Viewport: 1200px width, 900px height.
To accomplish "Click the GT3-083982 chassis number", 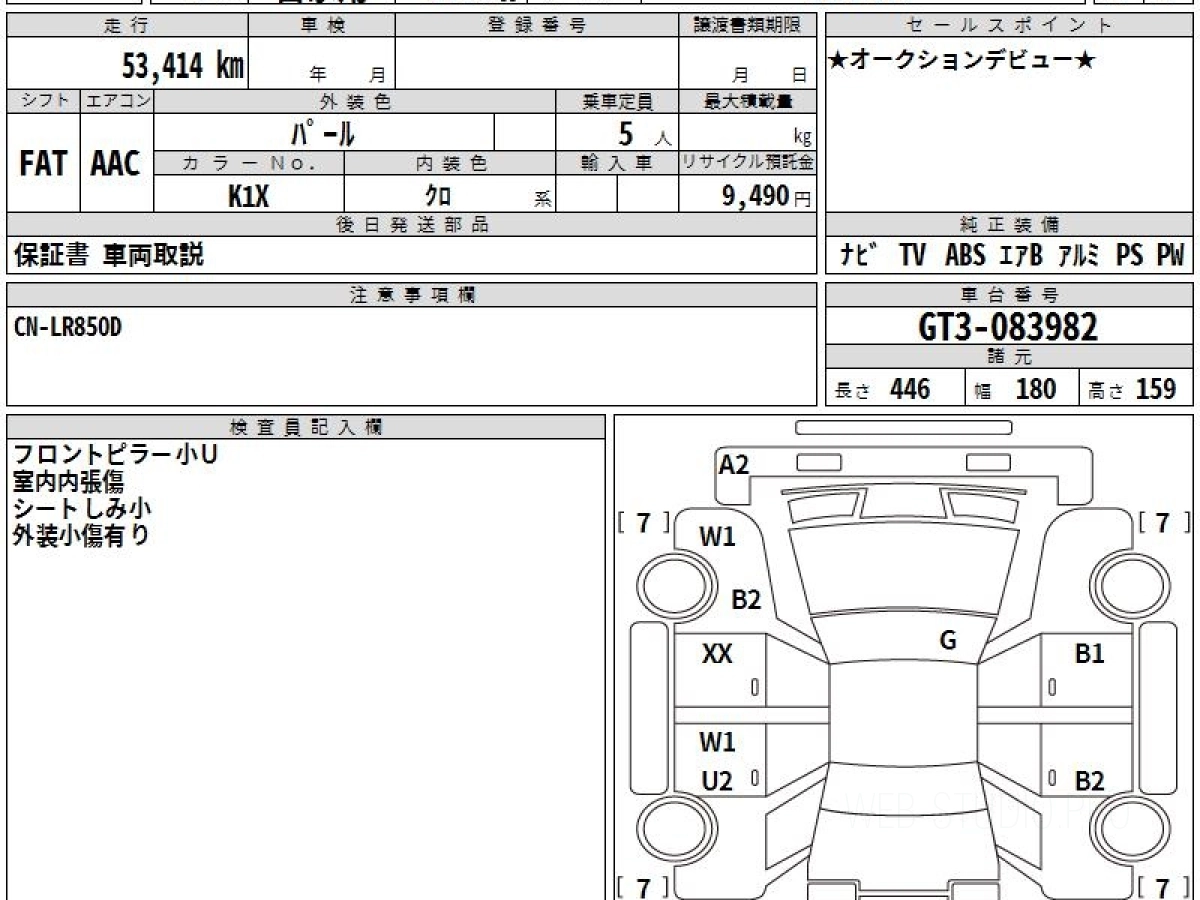I will pyautogui.click(x=1008, y=327).
